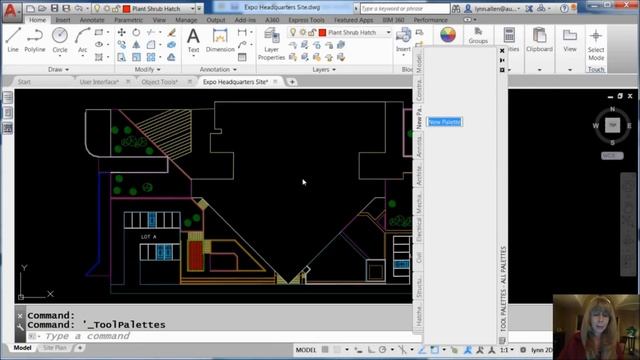Toggle object snap tracking in status bar

[422, 350]
